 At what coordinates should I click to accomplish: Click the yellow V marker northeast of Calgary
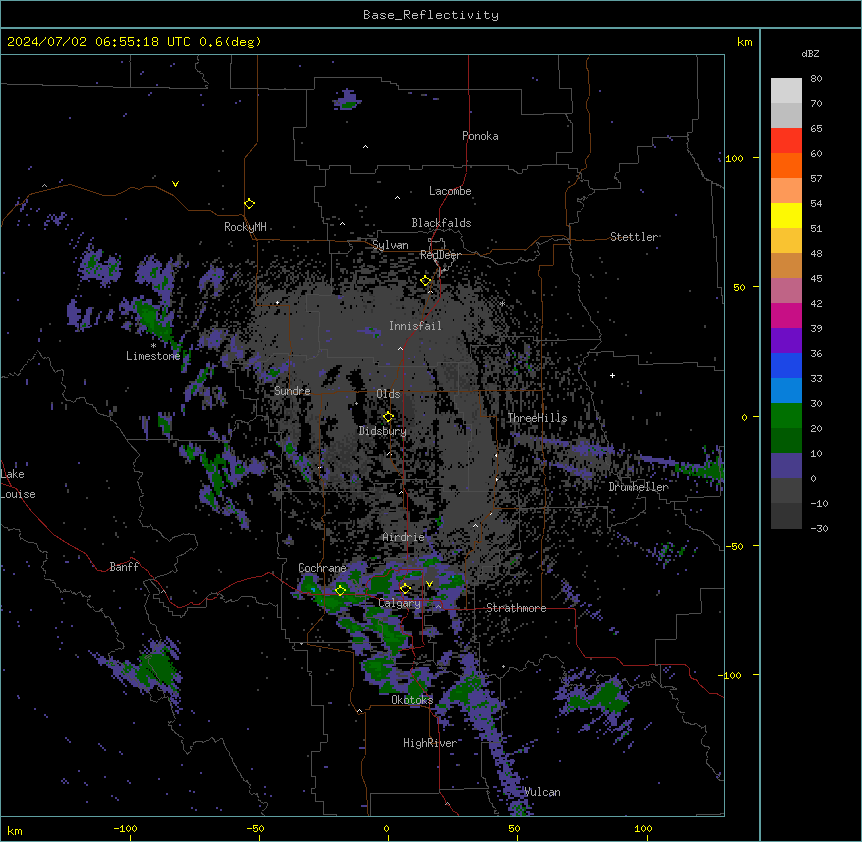pos(429,584)
